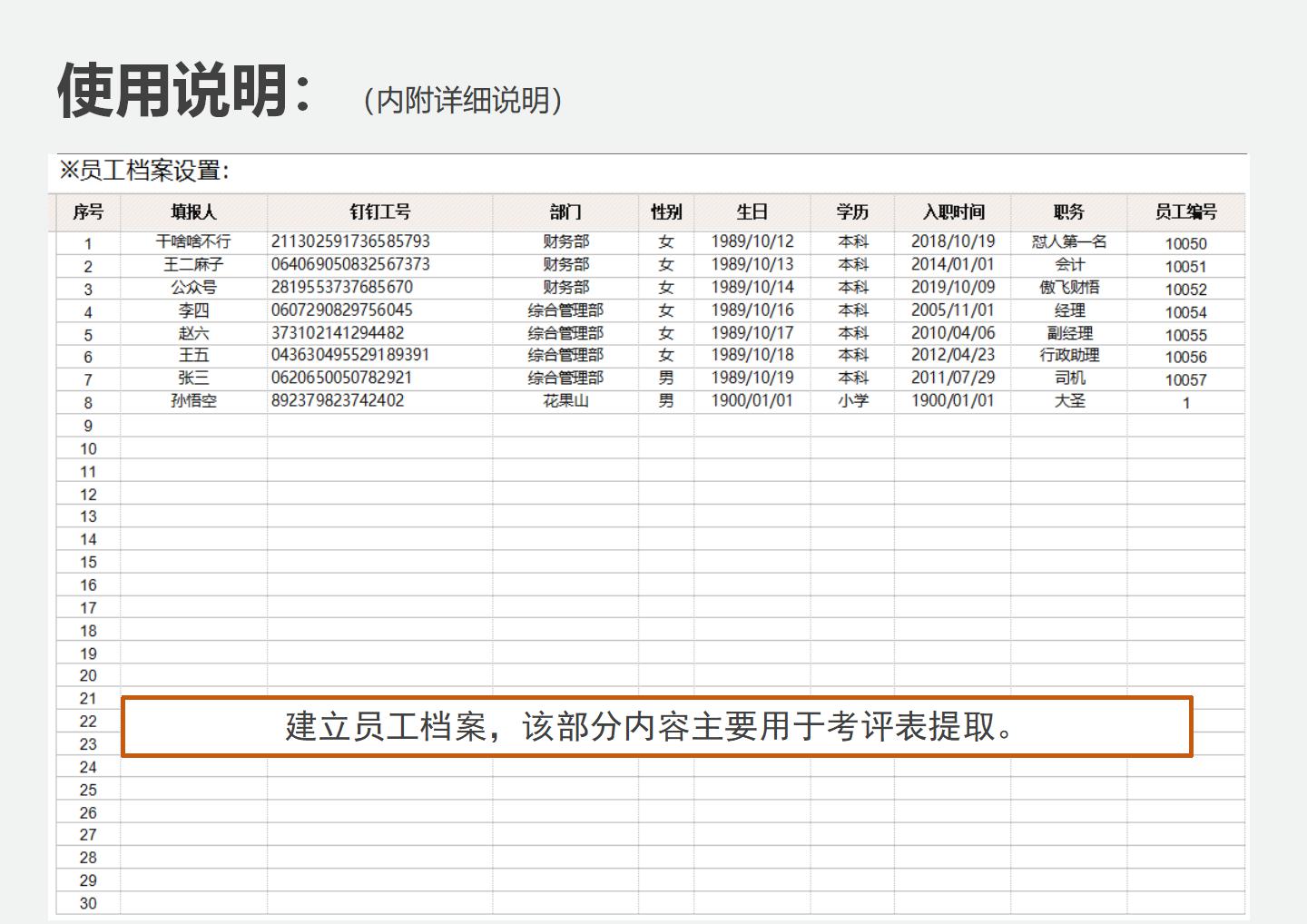This screenshot has height=924, width=1307.
Task: Select position cell 副经理
Action: tap(1069, 333)
